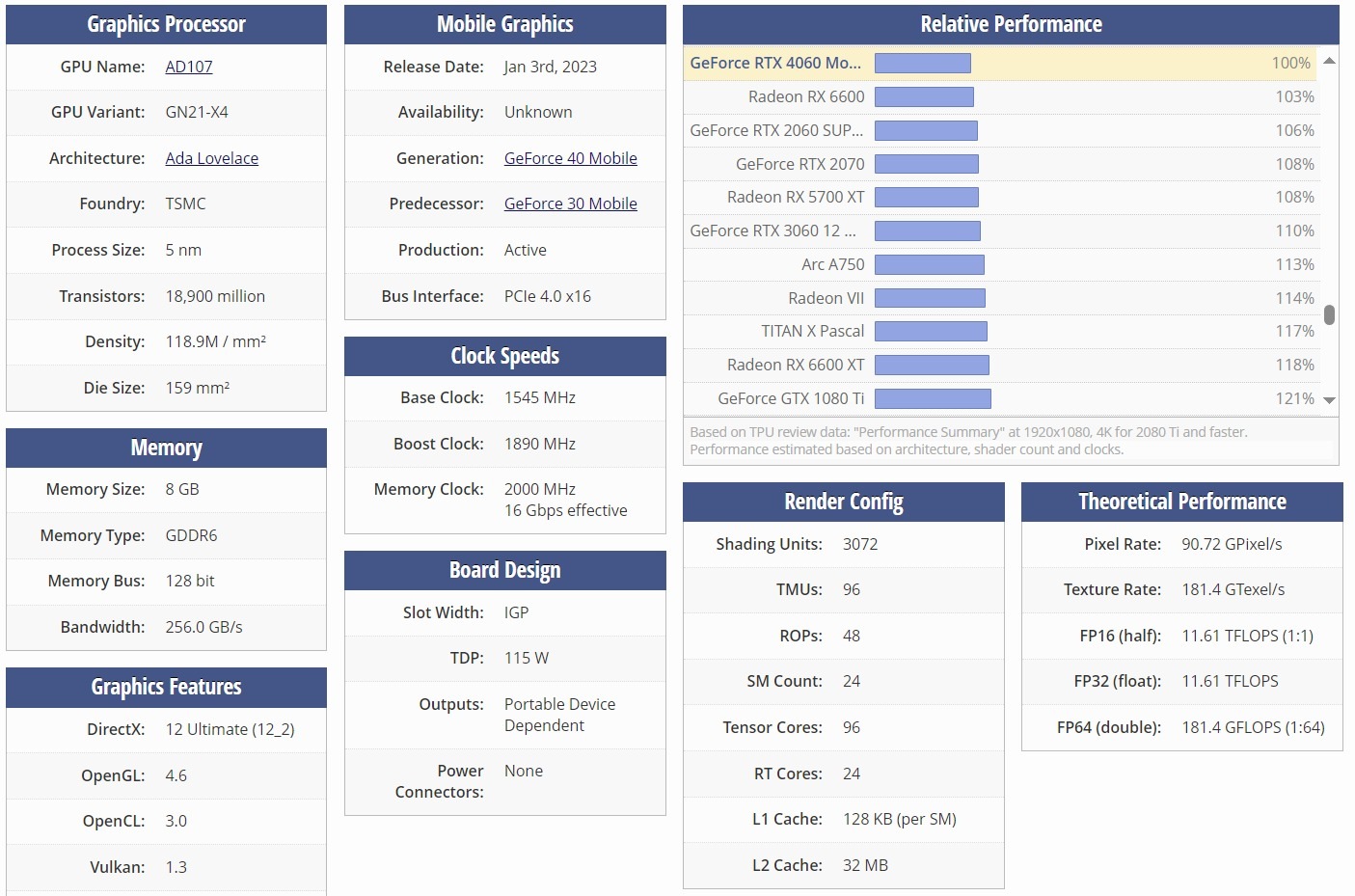
Task: Click the performance bar for Arc A750
Action: 930,264
